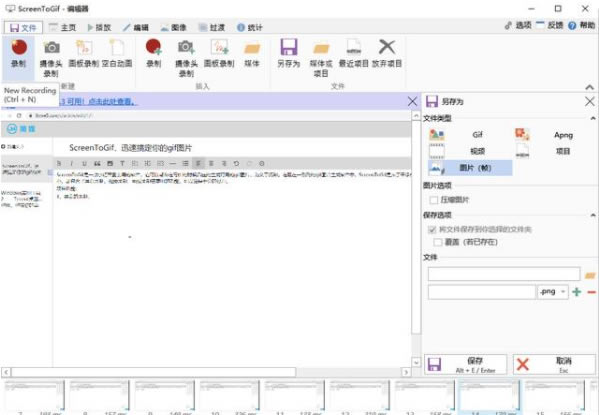
Task: Close the 另存为 side panel
Action: [x=589, y=102]
